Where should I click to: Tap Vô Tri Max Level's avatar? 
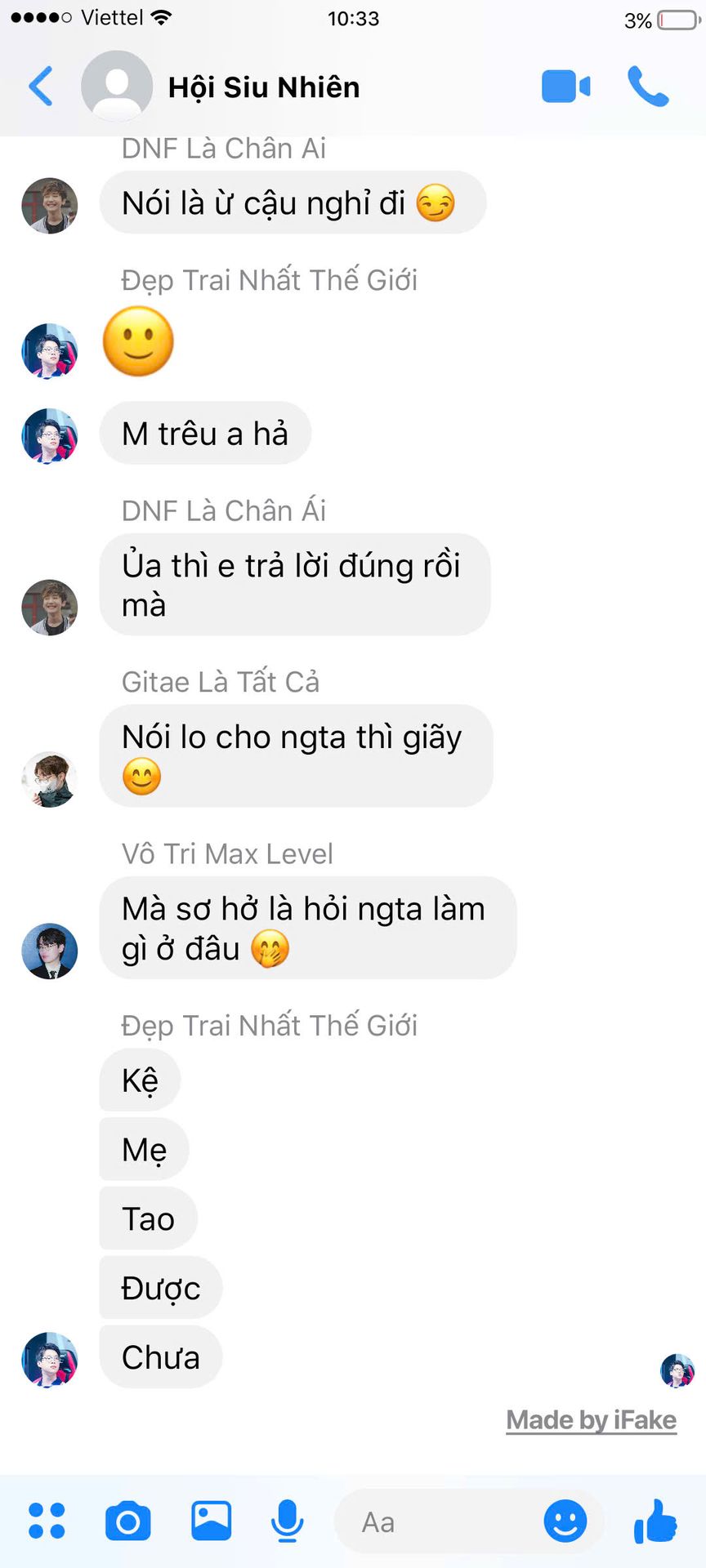click(x=50, y=951)
